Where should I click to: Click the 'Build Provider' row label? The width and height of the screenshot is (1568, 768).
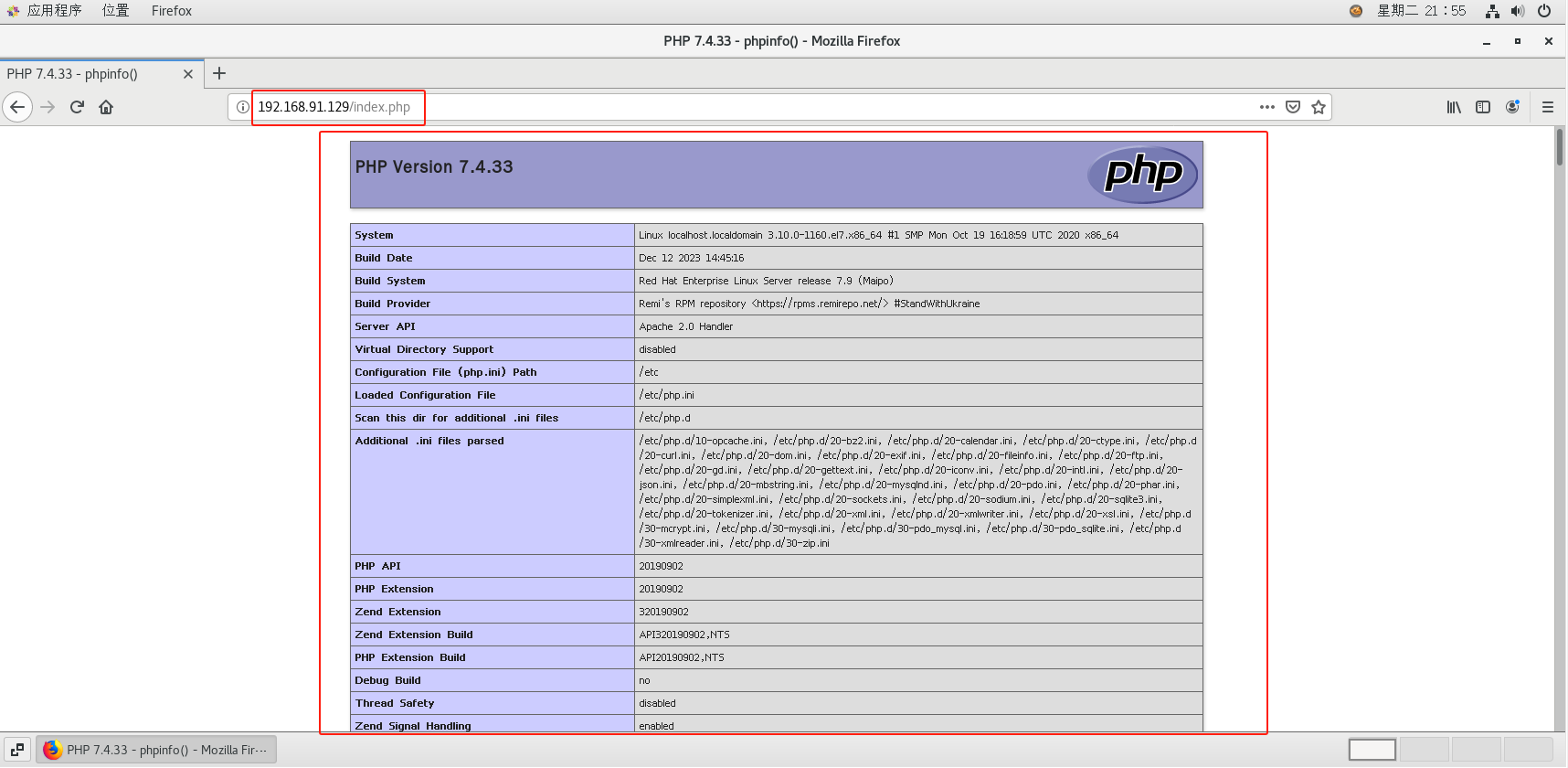393,304
